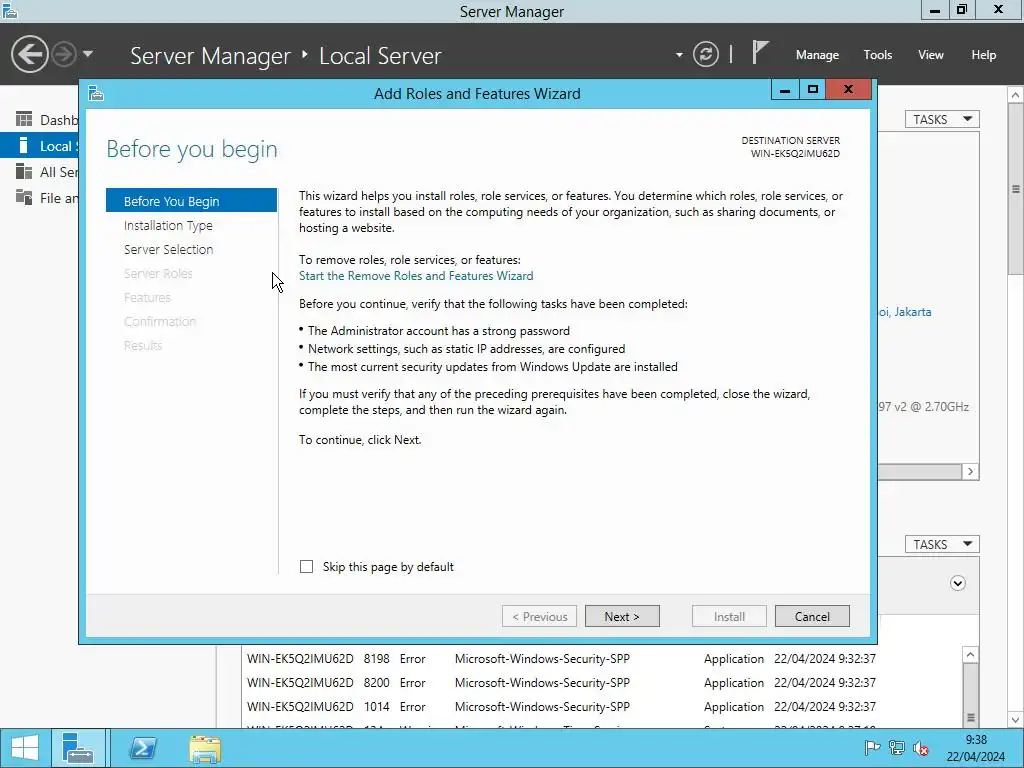This screenshot has width=1024, height=768.
Task: Open File Explorer from the taskbar
Action: tap(205, 748)
